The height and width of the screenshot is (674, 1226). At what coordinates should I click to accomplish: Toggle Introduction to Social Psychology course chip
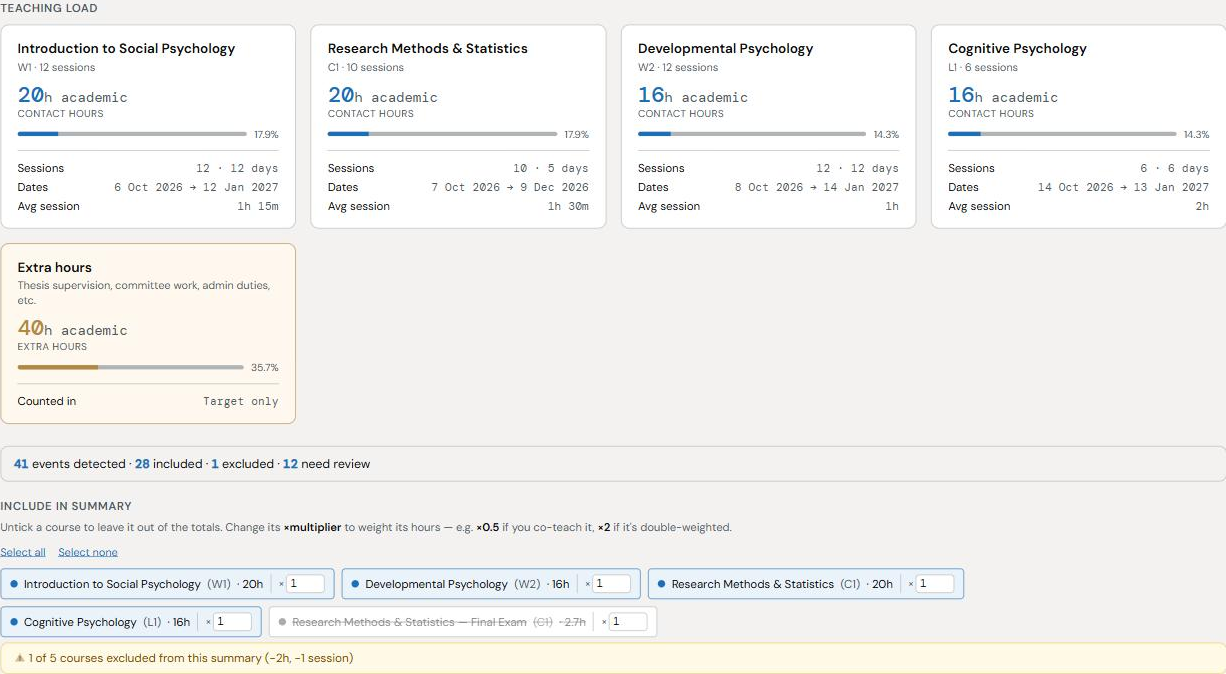coord(167,584)
